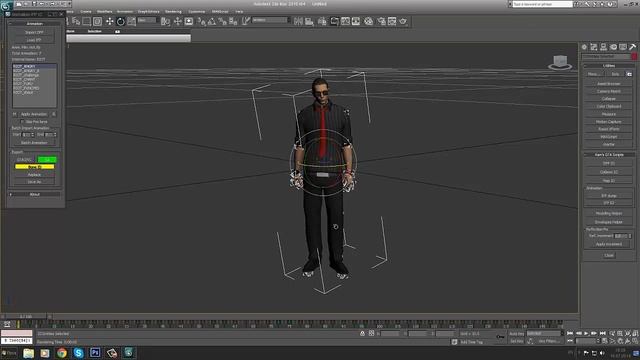640x360 pixels.
Task: Toggle the selection lock icon
Action: tap(362, 333)
